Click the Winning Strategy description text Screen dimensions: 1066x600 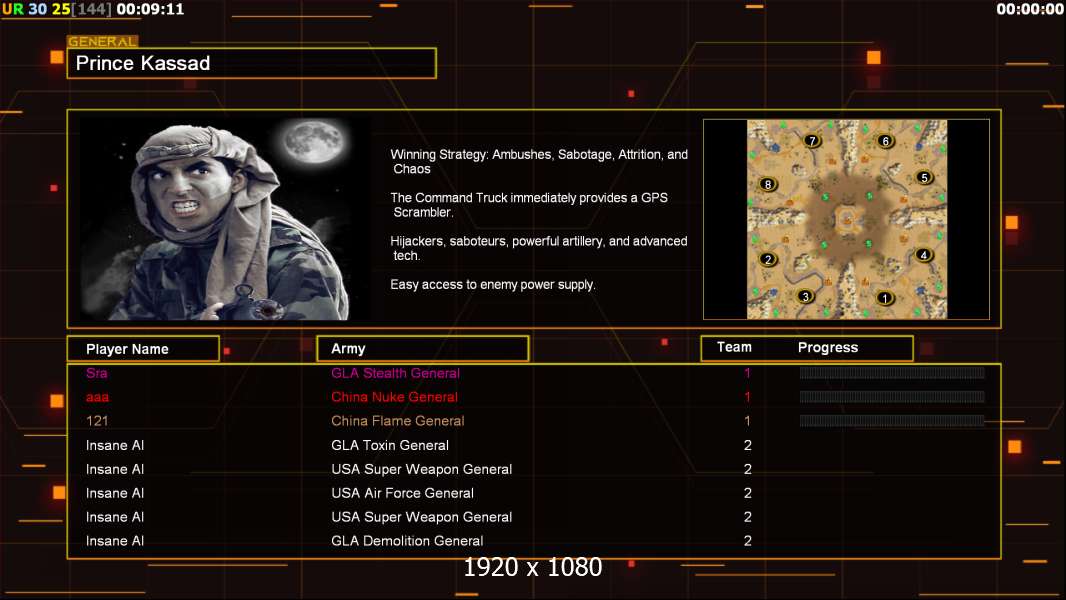[539, 162]
